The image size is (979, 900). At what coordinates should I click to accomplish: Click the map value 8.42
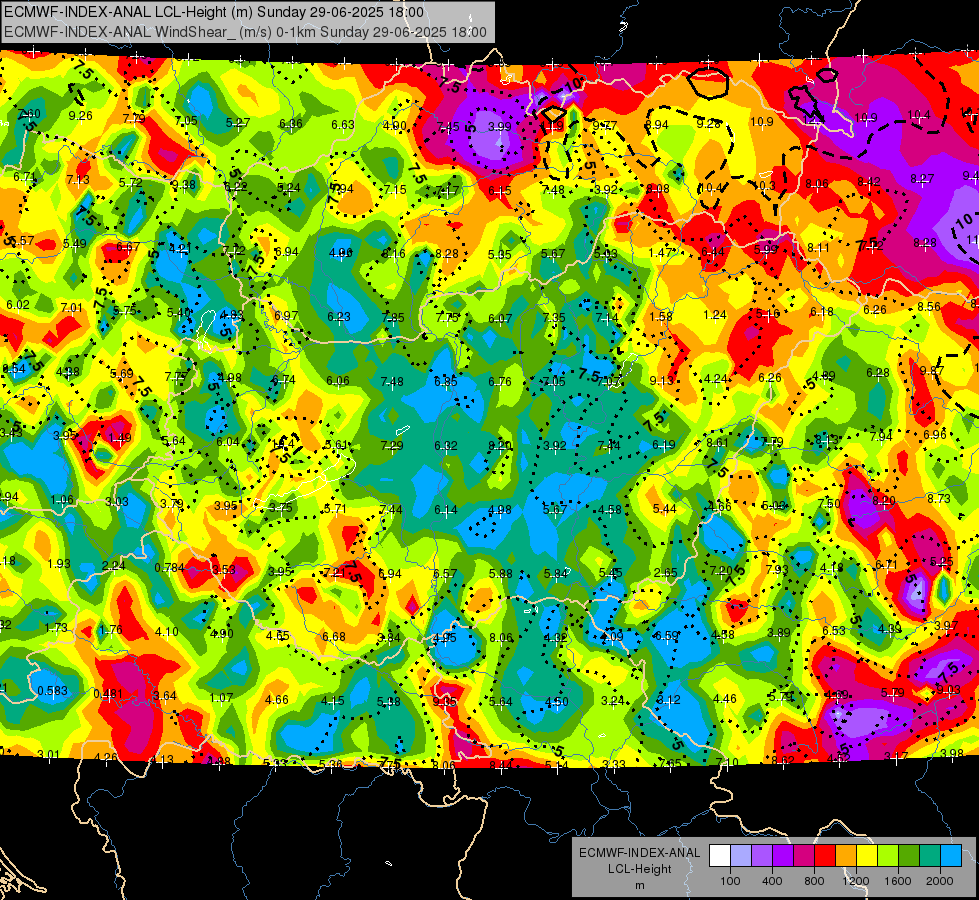868,182
